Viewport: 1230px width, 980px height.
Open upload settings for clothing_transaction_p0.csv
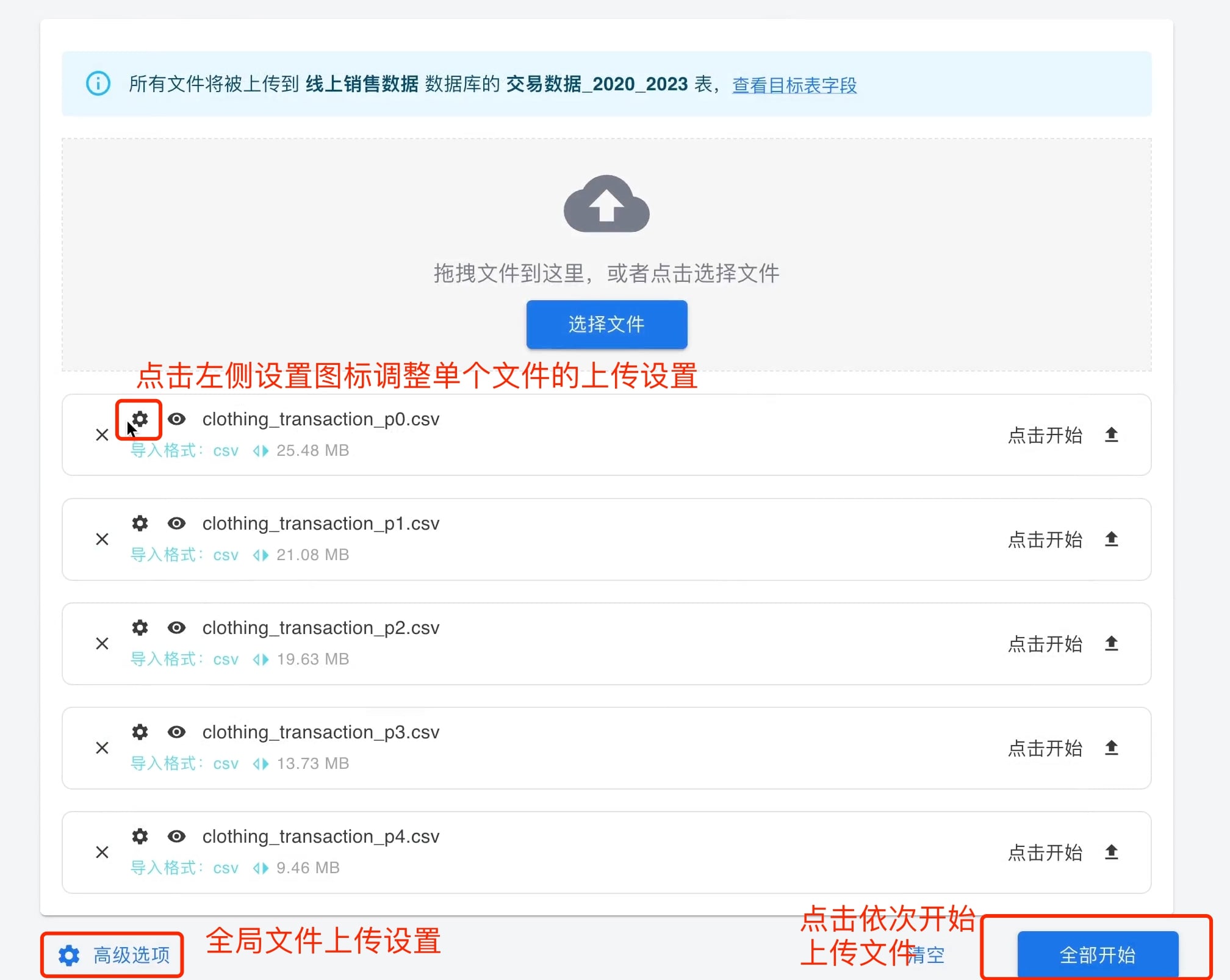pyautogui.click(x=139, y=419)
